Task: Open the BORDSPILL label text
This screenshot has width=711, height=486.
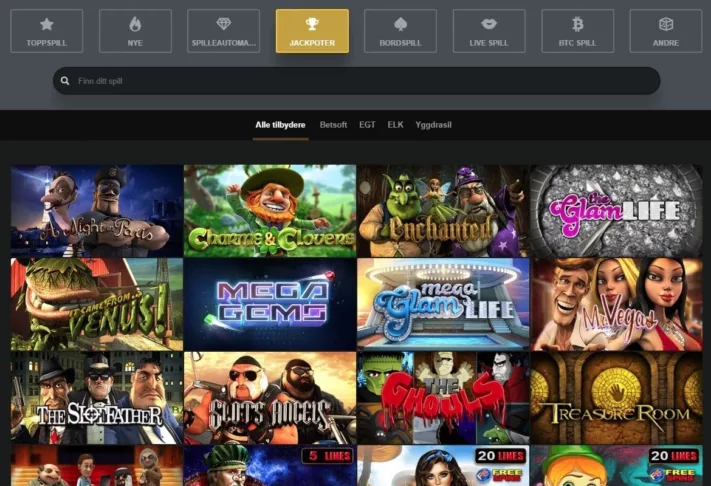Action: [x=400, y=43]
